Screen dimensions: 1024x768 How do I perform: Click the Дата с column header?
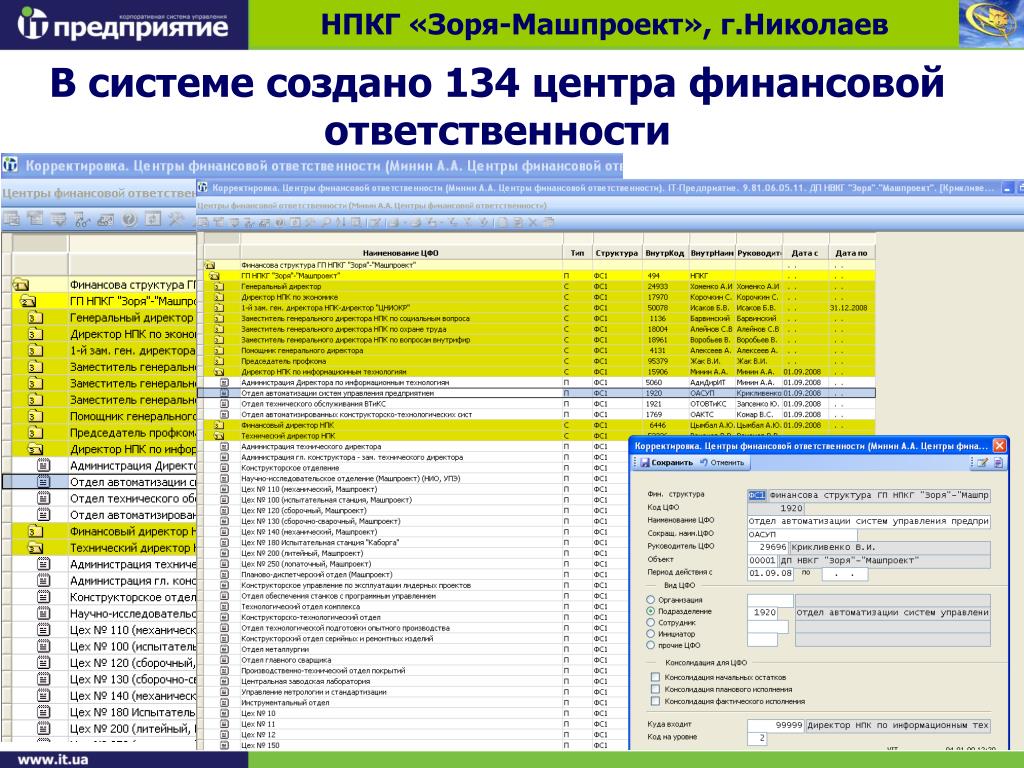click(805, 253)
